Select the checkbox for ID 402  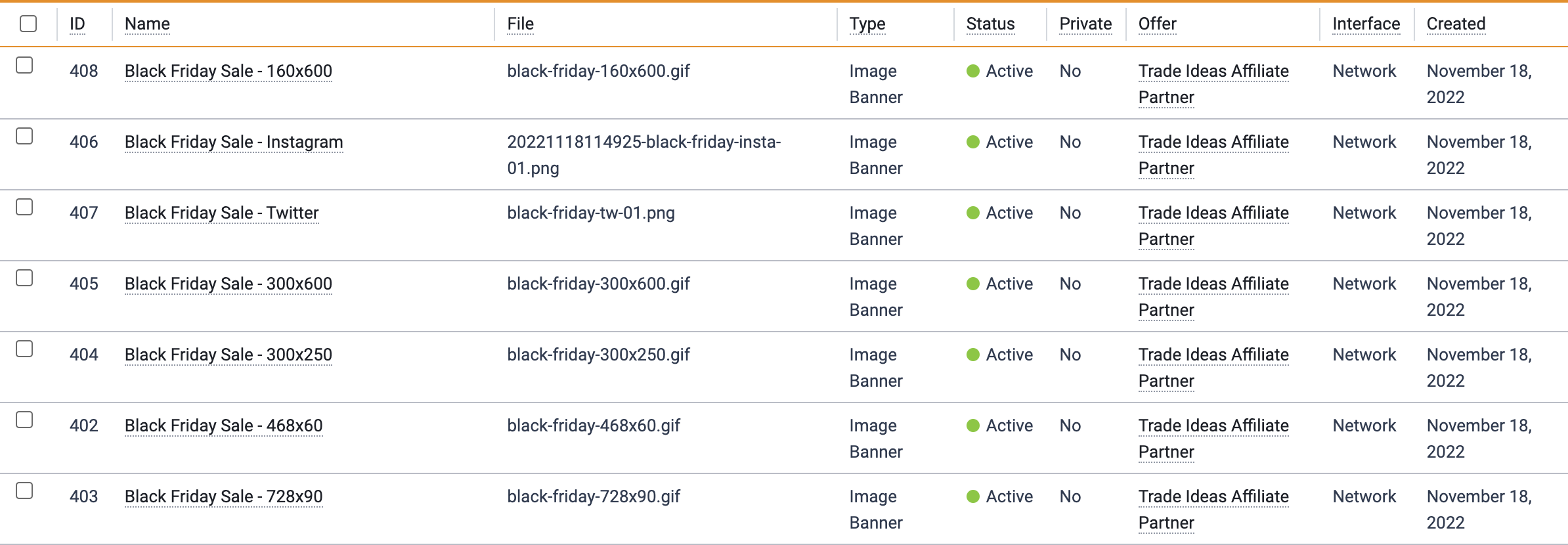(x=24, y=420)
